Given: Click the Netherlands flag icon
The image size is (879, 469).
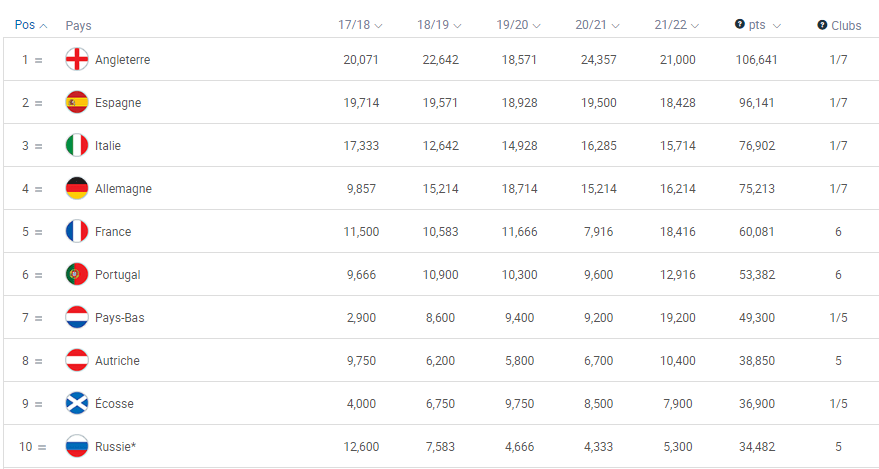Looking at the screenshot, I should coord(77,318).
